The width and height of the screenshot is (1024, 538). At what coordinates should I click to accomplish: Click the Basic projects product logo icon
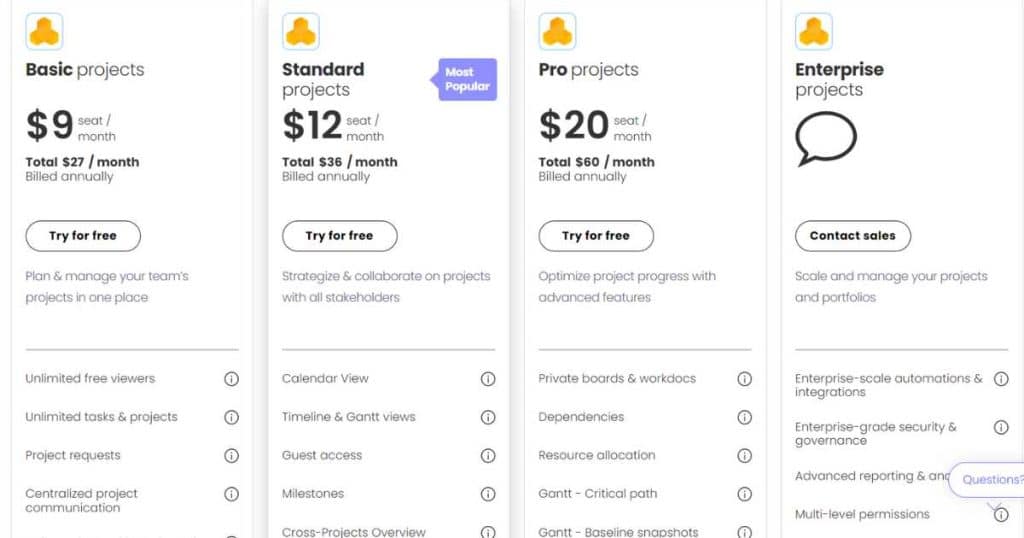tap(44, 31)
